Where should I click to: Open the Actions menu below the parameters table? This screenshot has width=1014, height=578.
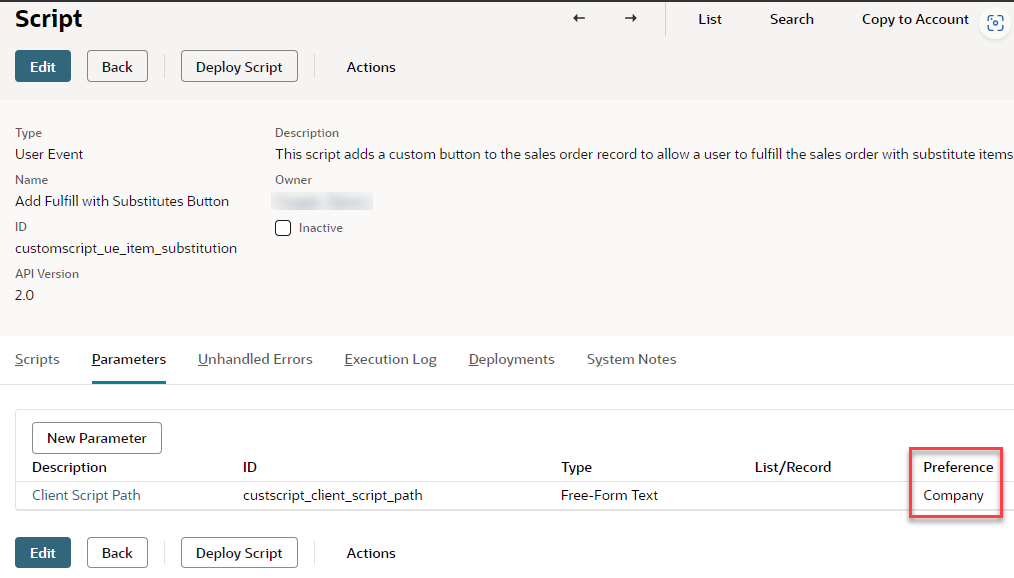pos(371,553)
